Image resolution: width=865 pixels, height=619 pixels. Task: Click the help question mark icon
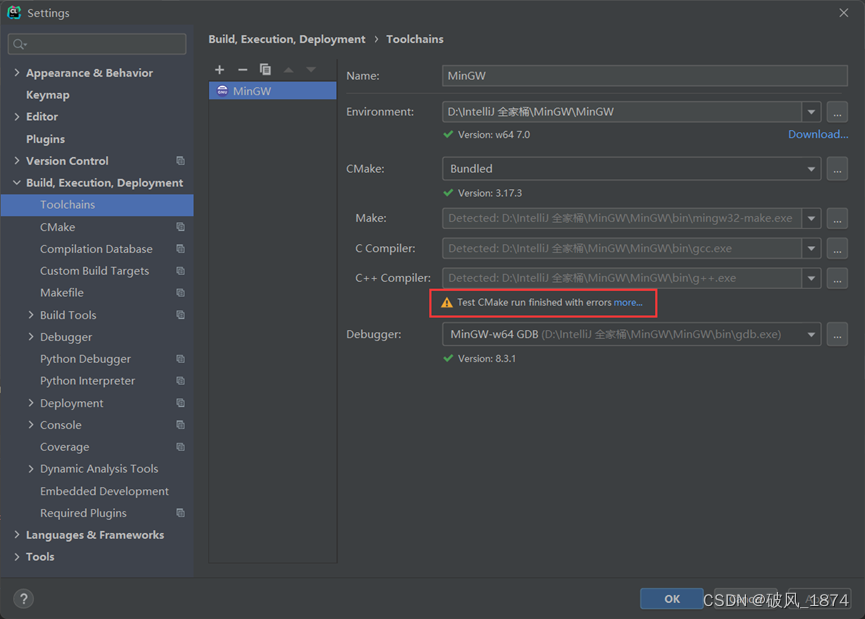point(23,599)
